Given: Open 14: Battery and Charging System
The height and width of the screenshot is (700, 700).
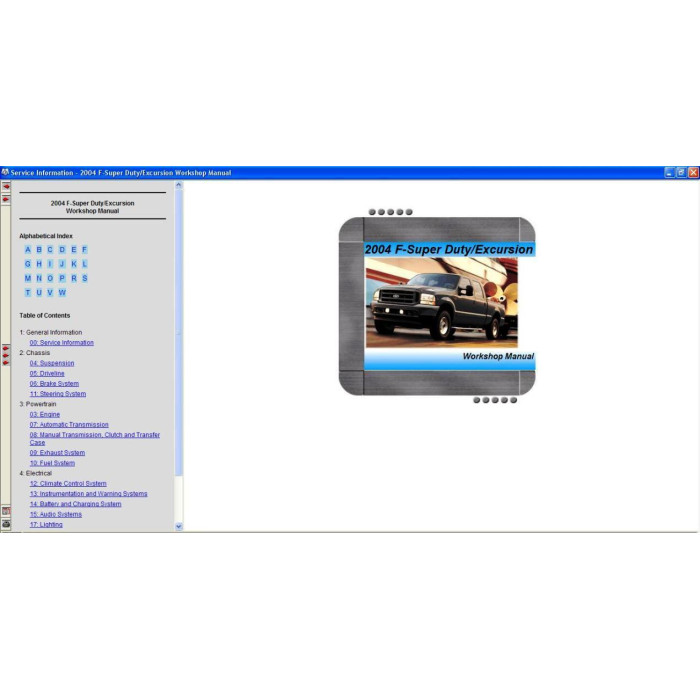Looking at the screenshot, I should [x=75, y=504].
